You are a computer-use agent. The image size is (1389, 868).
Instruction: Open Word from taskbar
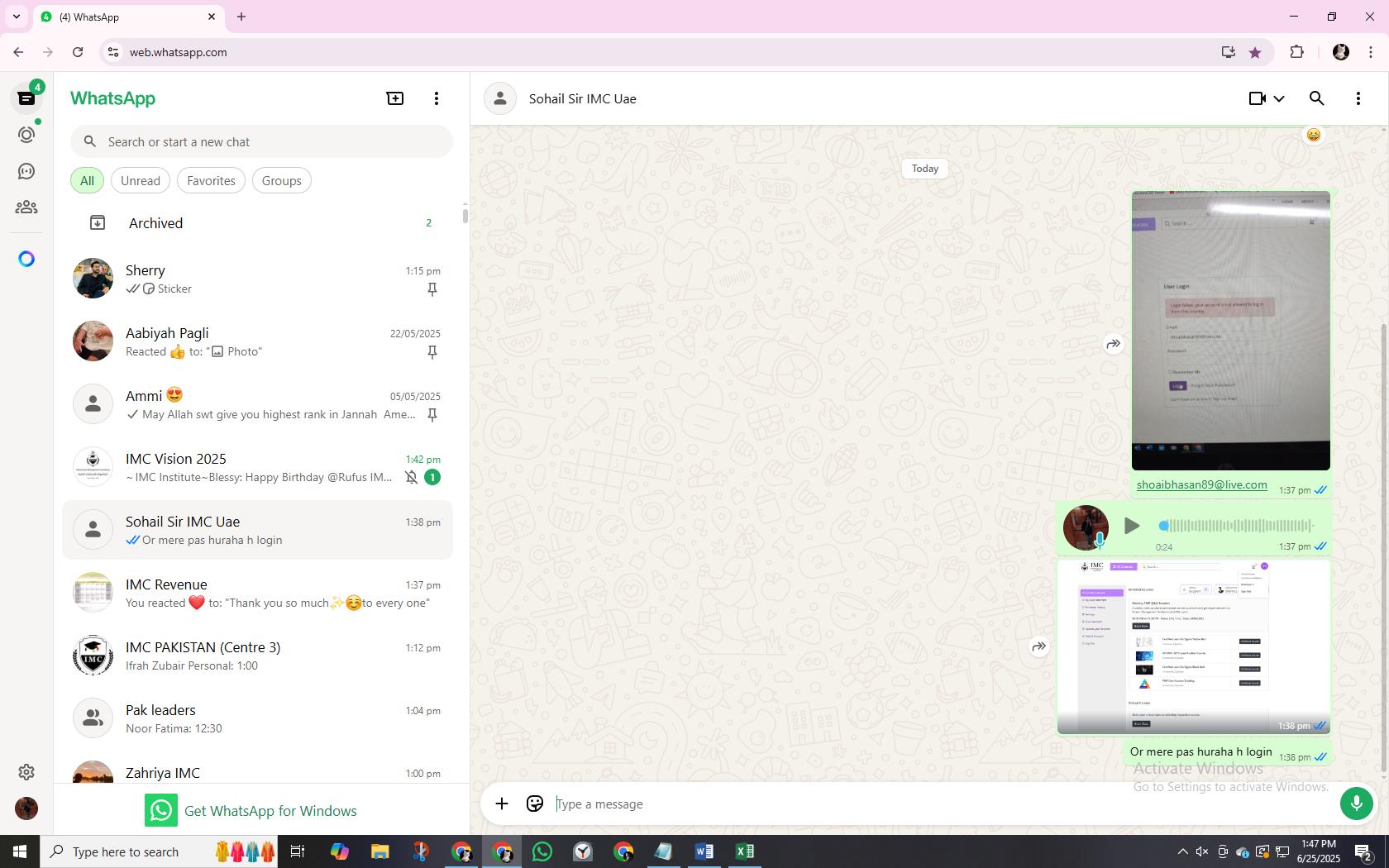(704, 851)
